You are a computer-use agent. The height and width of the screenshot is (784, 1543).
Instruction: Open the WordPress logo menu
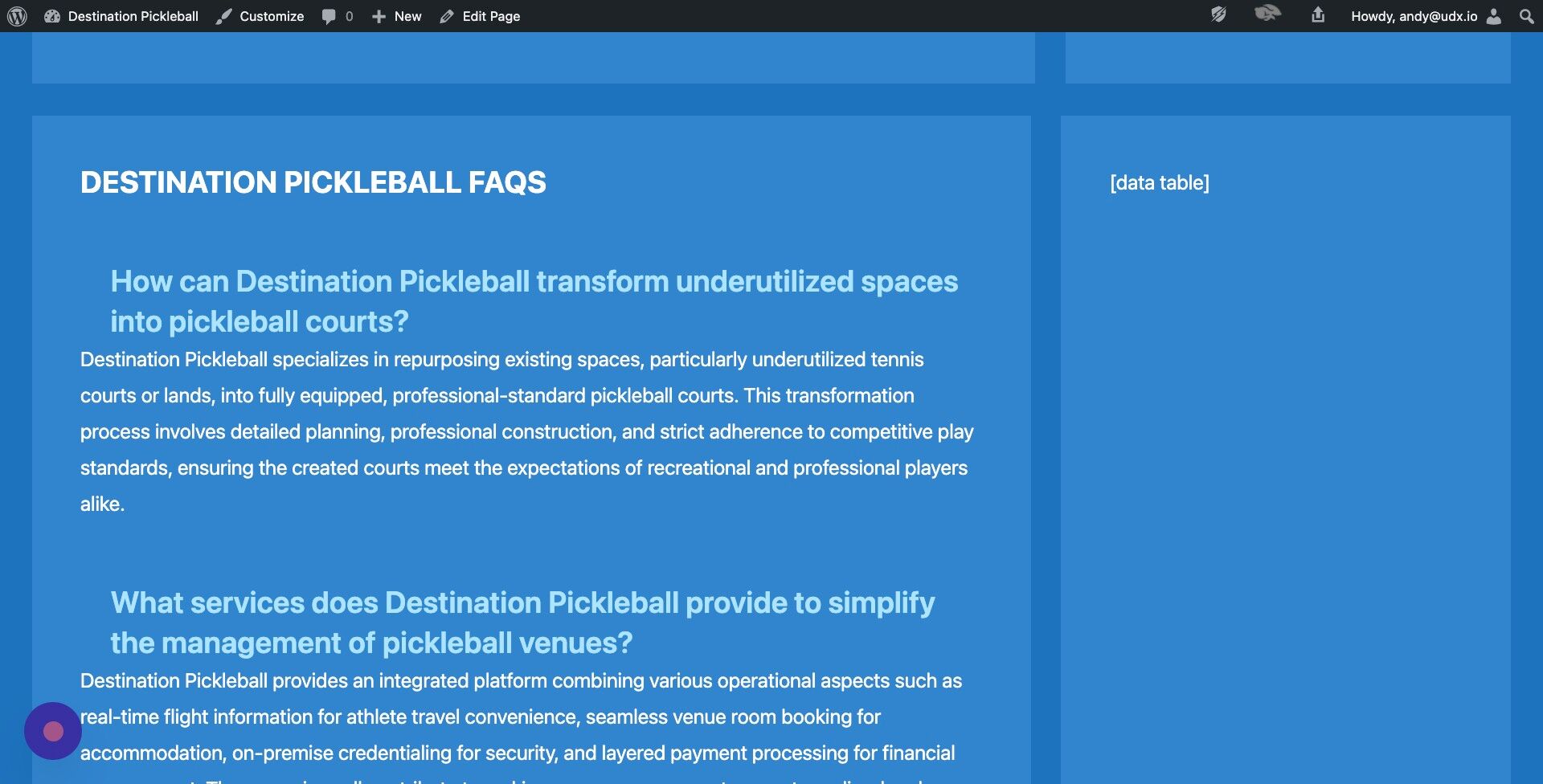coord(17,16)
